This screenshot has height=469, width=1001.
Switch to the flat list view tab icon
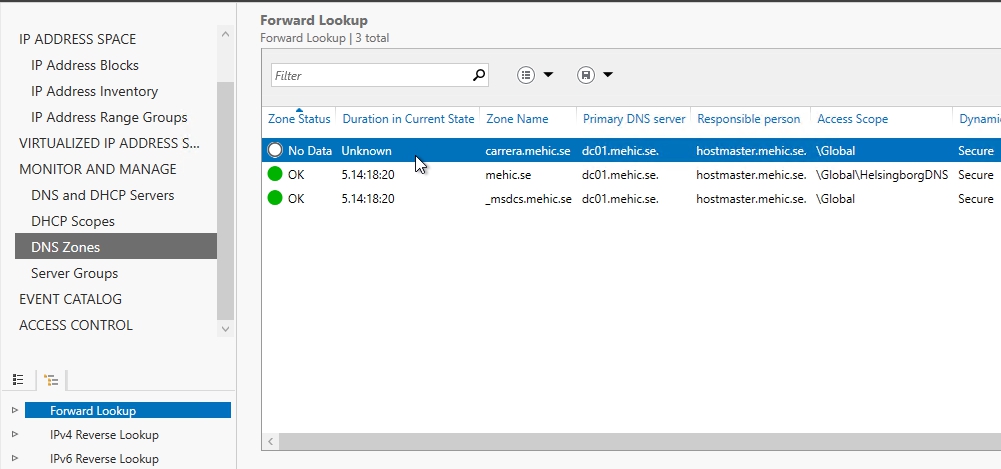[18, 380]
